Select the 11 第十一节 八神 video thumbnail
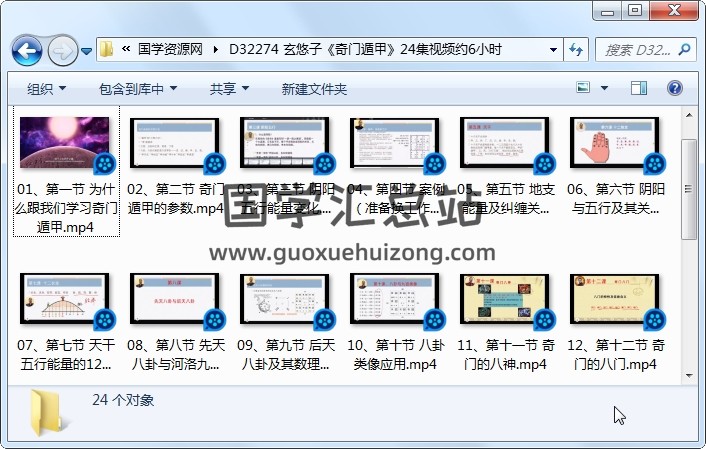Screen dimensions: 706x449 point(504,299)
